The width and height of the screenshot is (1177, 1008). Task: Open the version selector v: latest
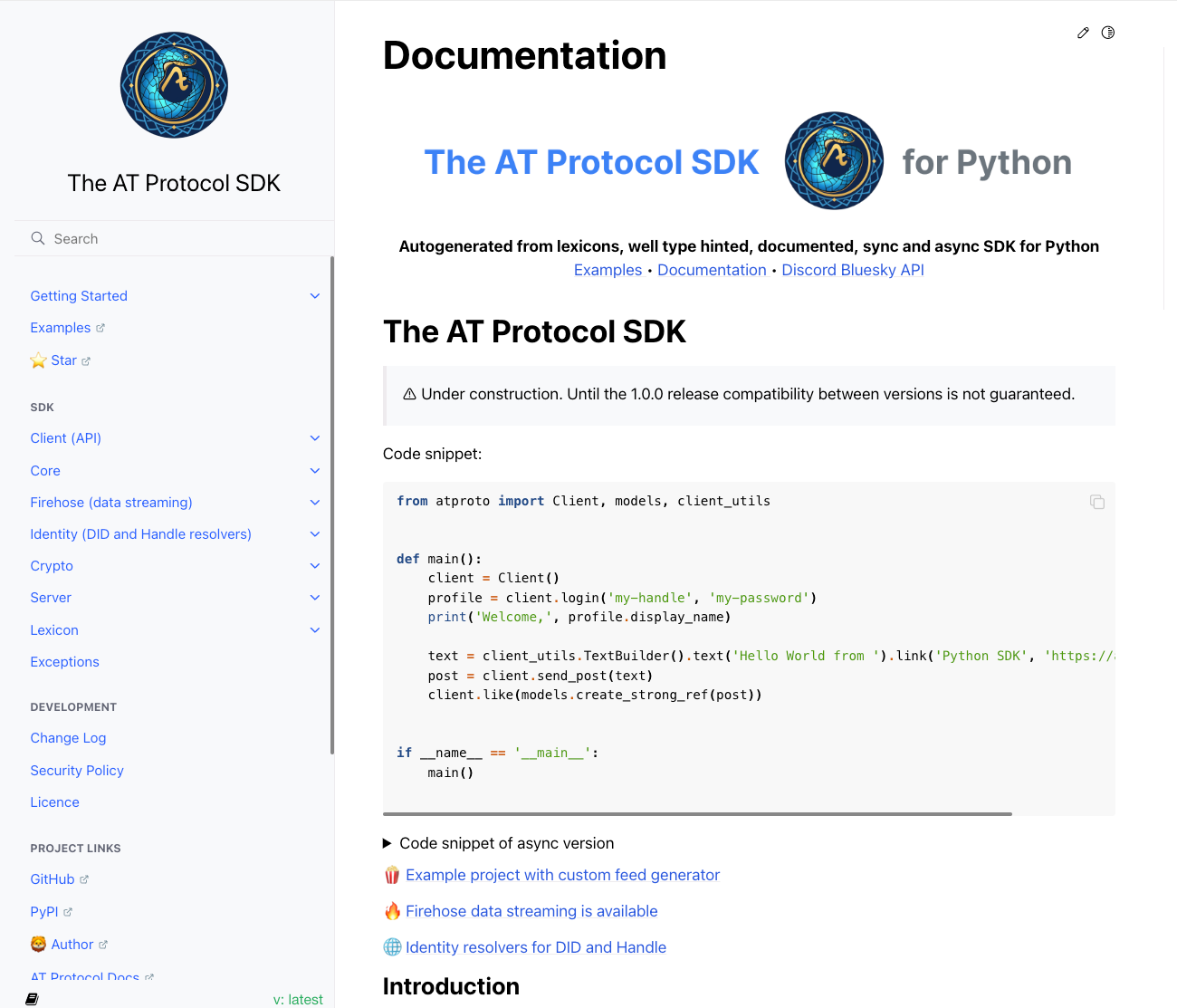point(298,999)
